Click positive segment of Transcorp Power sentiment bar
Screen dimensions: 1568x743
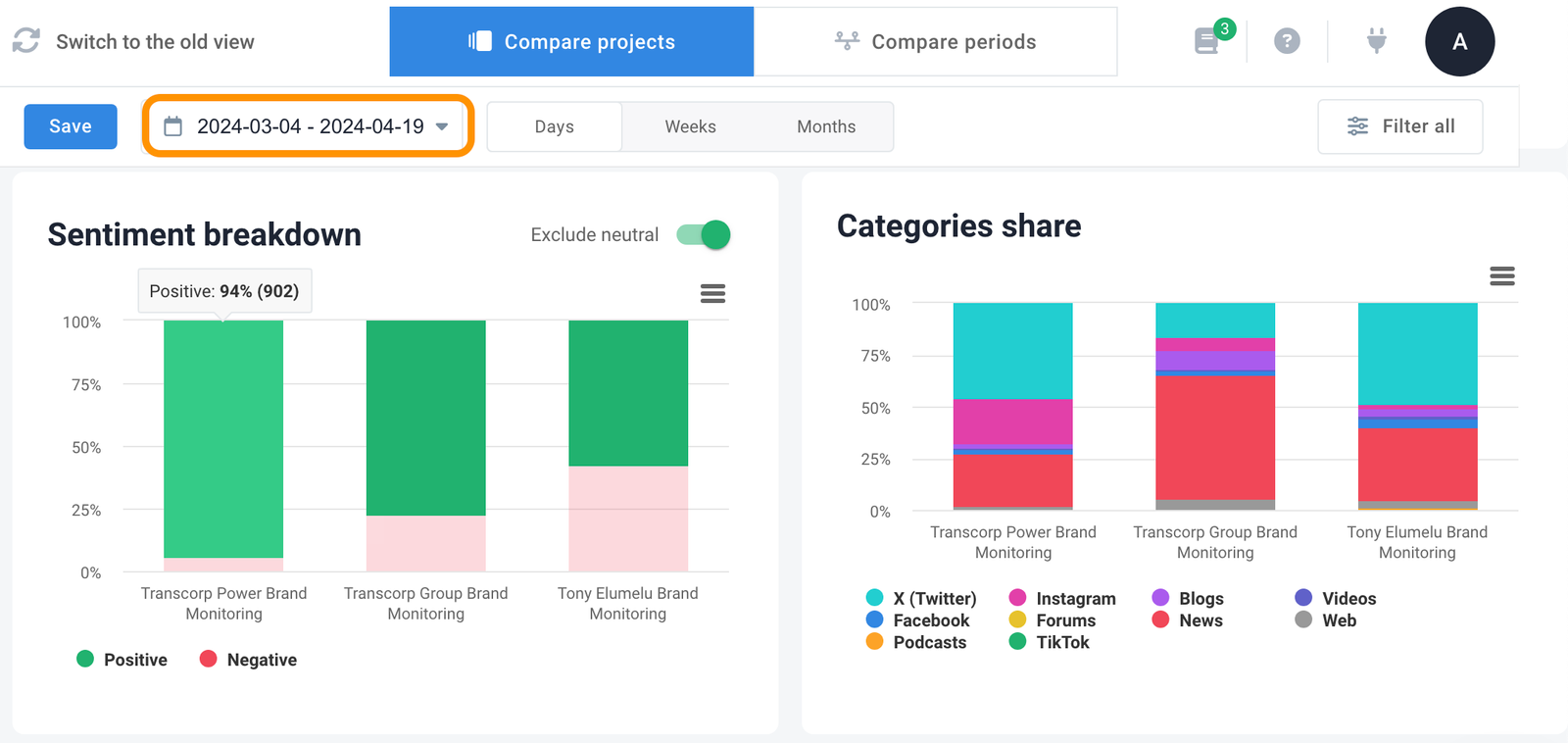pyautogui.click(x=223, y=439)
